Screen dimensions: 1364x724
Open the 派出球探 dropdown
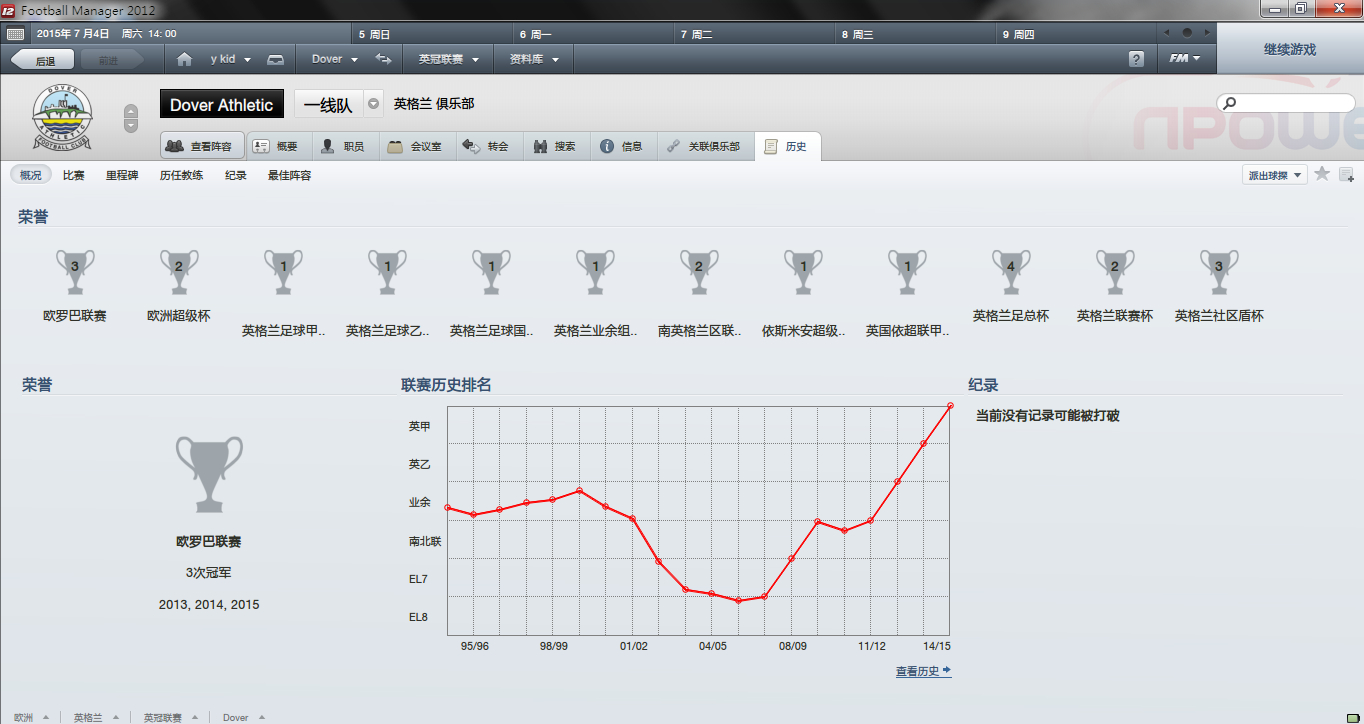click(x=1275, y=175)
